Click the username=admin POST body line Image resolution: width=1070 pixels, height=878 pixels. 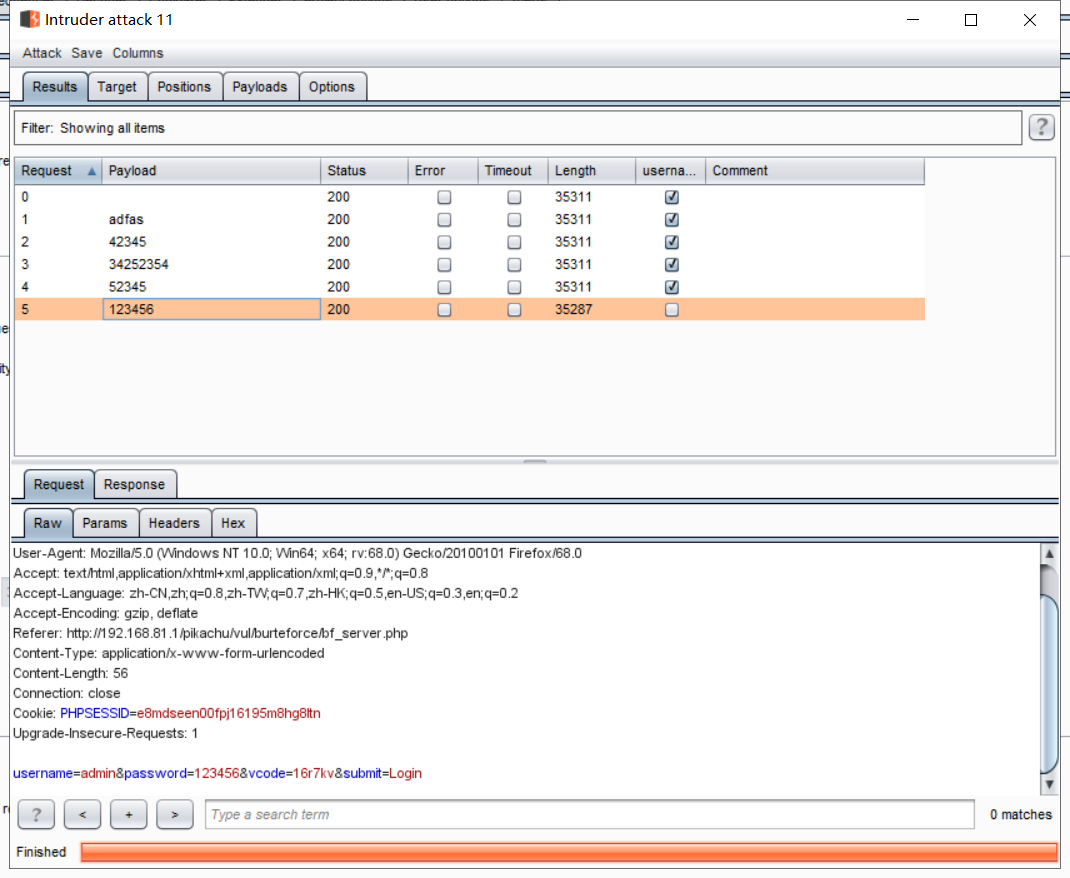pyautogui.click(x=217, y=774)
